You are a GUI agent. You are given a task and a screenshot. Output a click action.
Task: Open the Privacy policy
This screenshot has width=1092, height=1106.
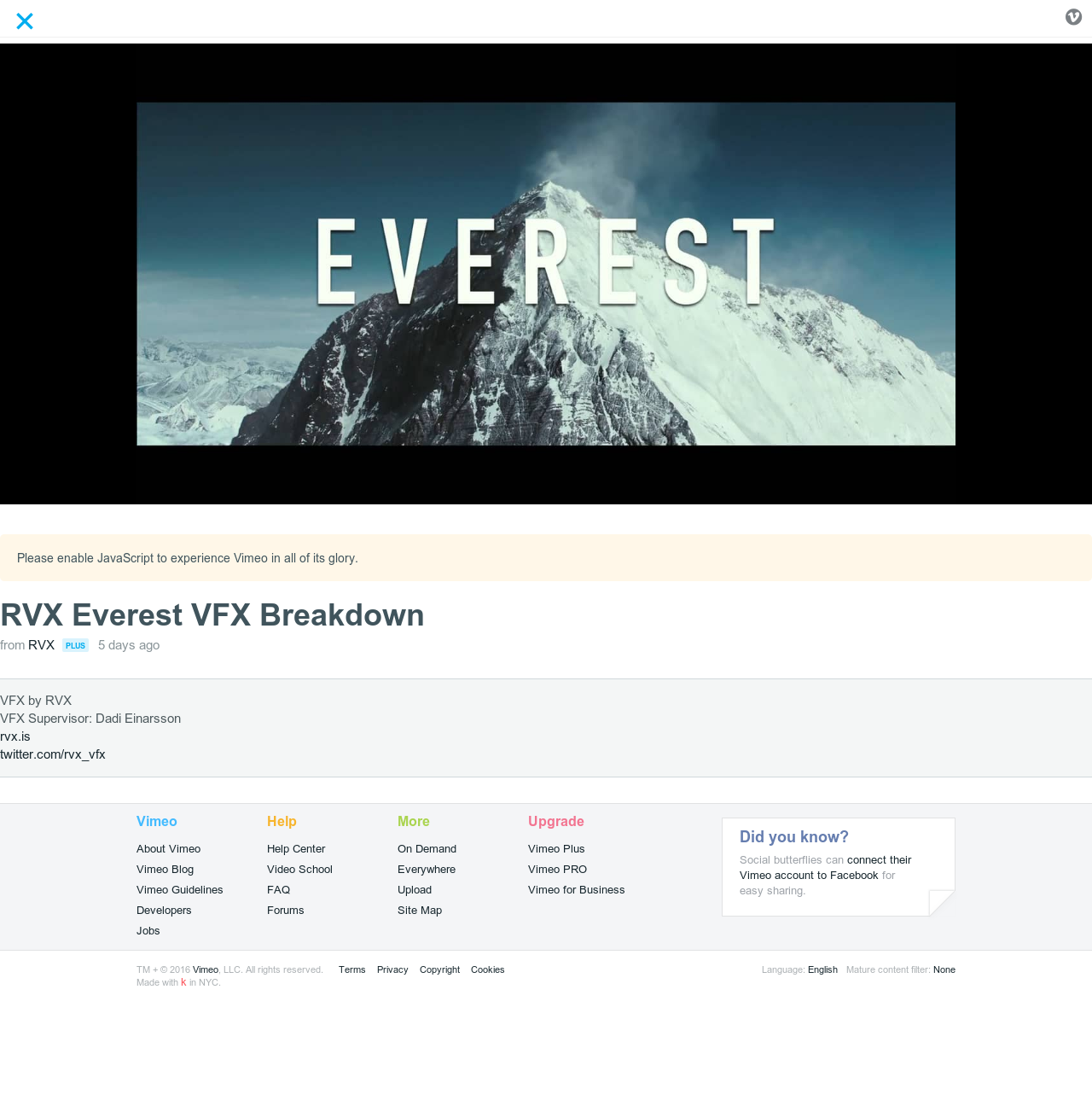pyautogui.click(x=392, y=969)
